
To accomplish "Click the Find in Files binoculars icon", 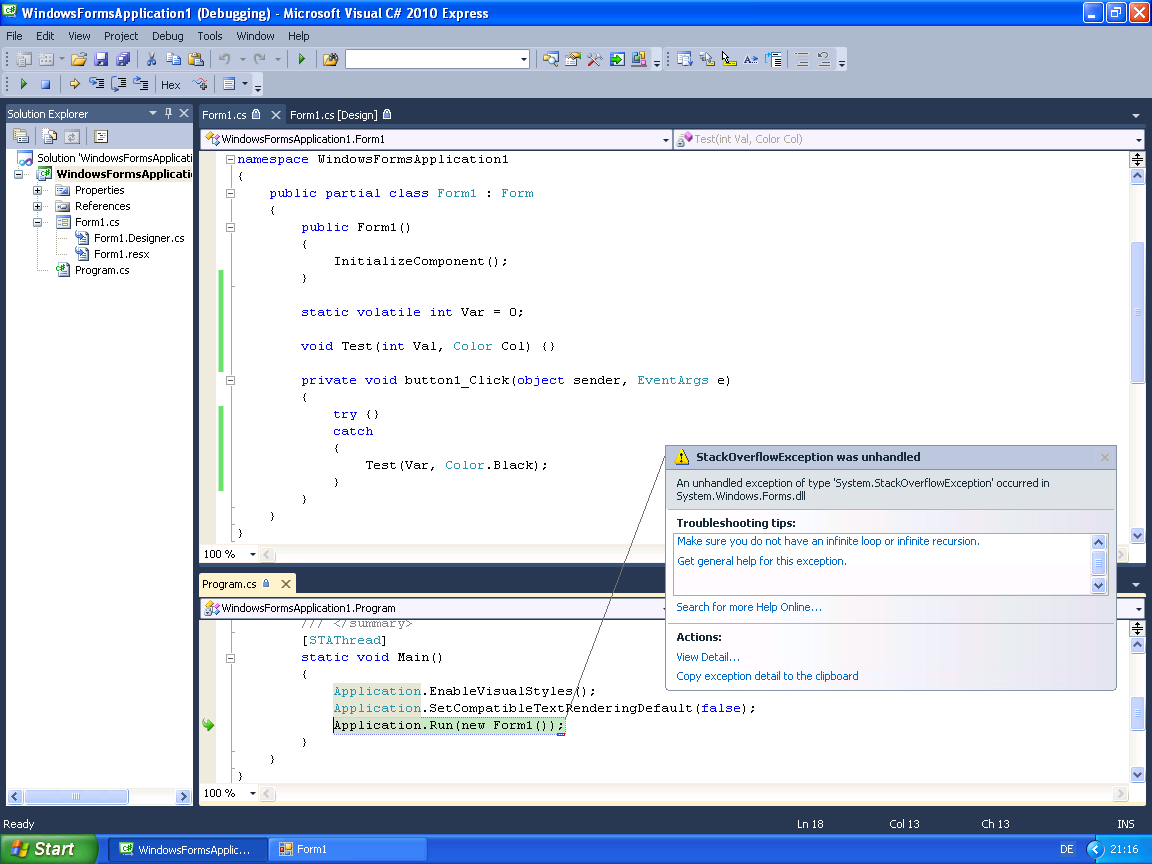I will click(331, 60).
